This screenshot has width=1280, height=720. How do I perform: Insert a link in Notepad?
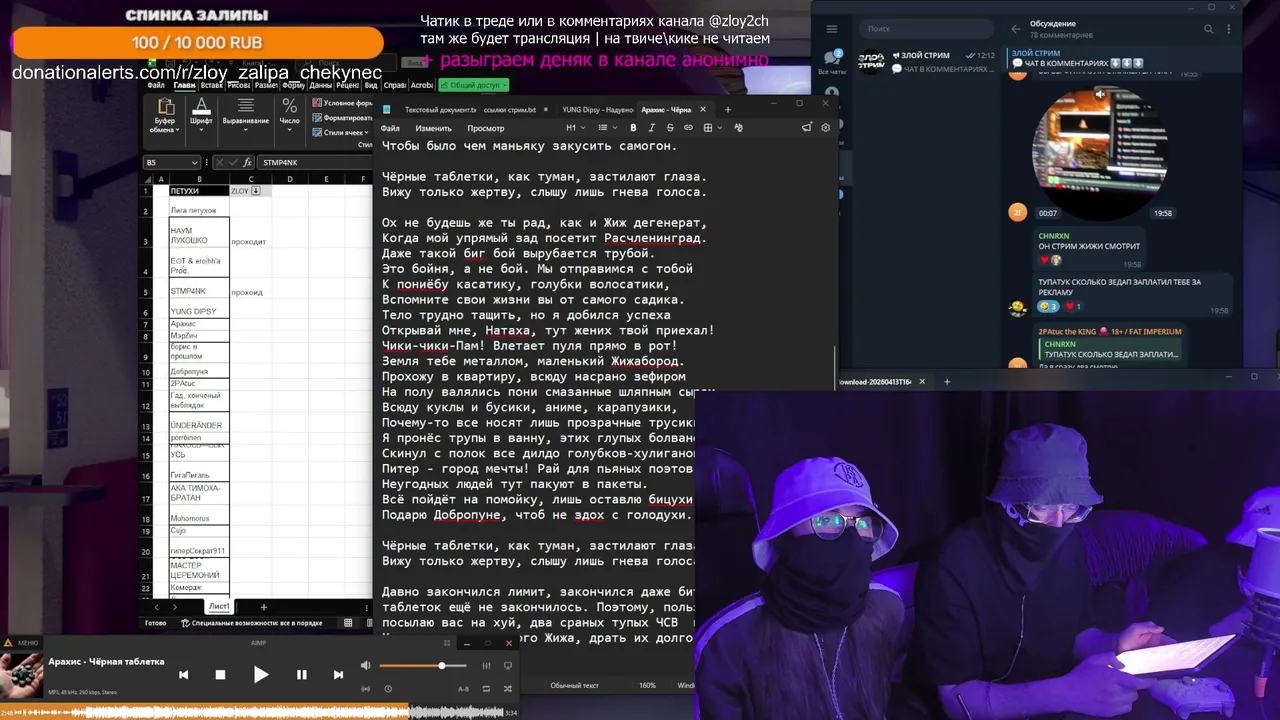tap(688, 128)
